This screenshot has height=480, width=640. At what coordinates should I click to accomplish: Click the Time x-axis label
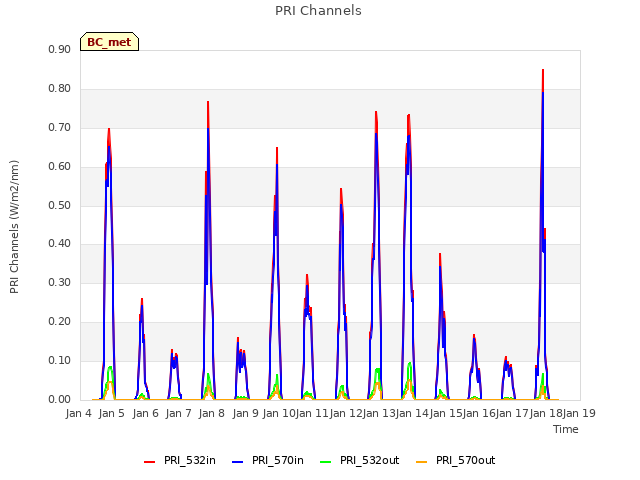pyautogui.click(x=566, y=429)
